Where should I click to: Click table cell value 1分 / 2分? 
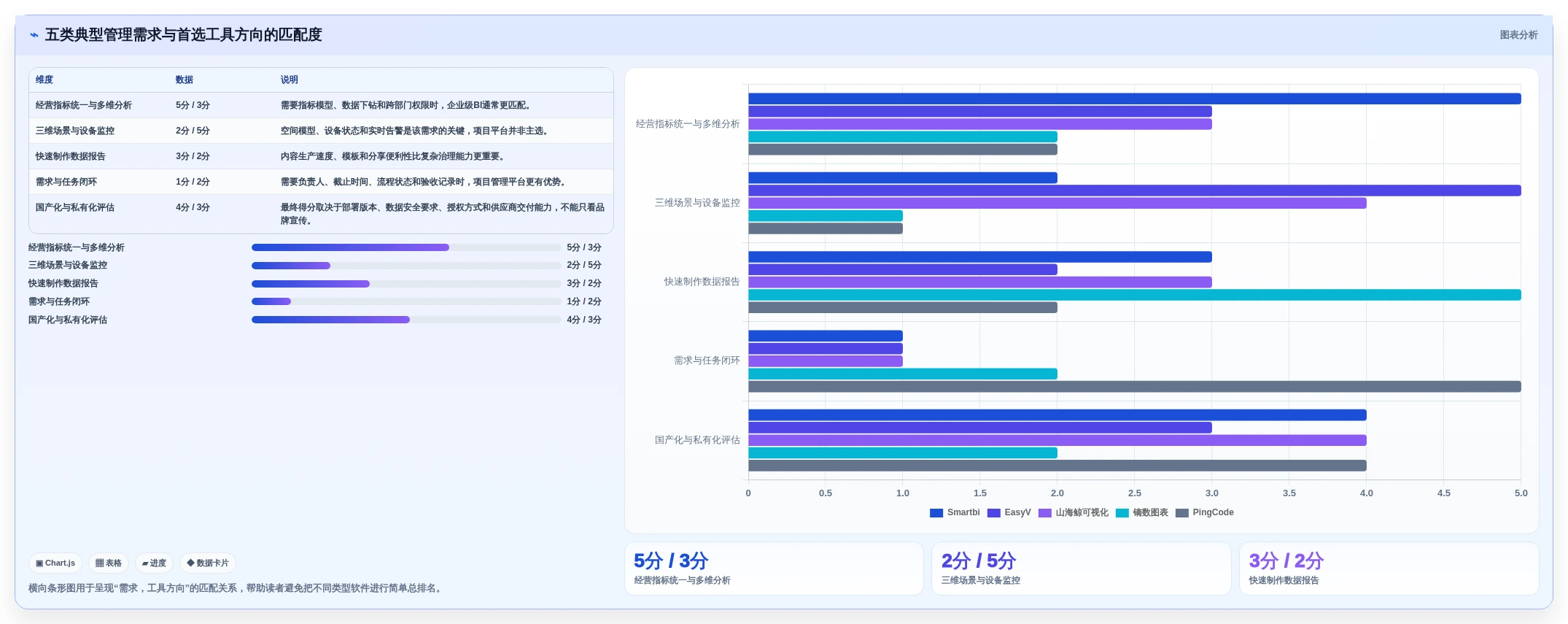coord(193,182)
